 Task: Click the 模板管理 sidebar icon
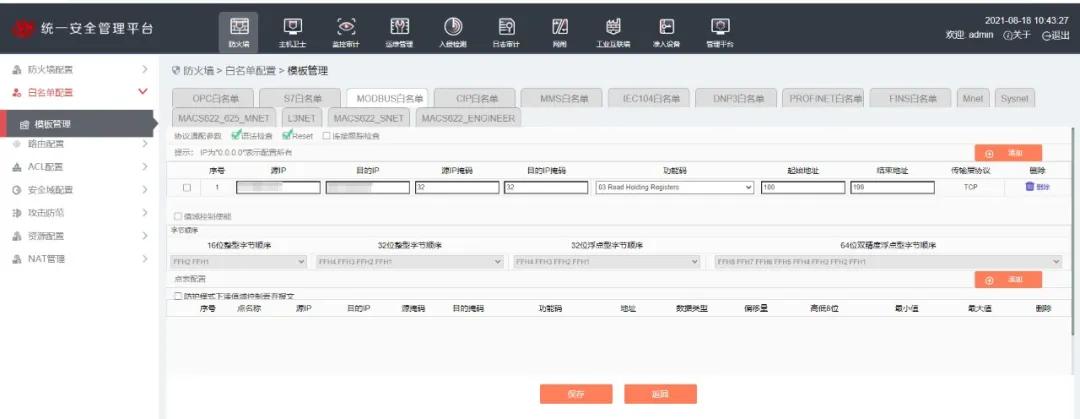coord(24,125)
